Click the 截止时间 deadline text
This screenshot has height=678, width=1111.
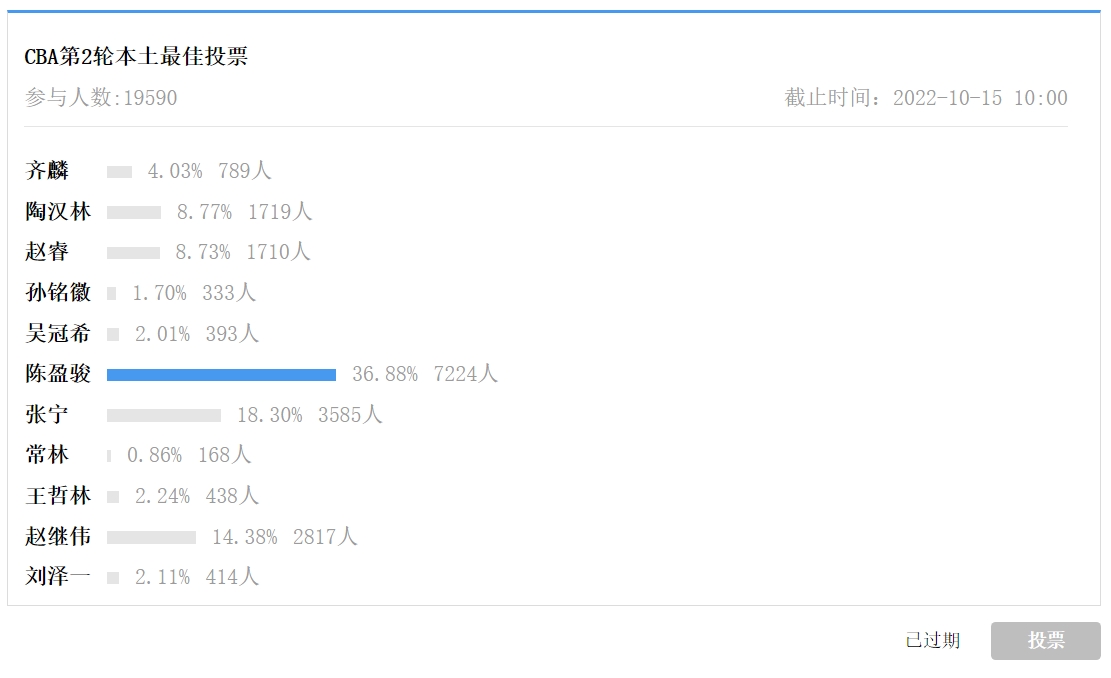coord(925,98)
